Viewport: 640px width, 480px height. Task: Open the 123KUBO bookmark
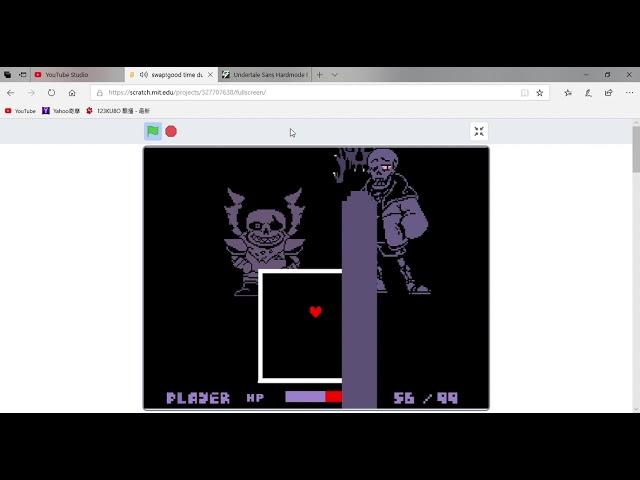click(x=118, y=111)
